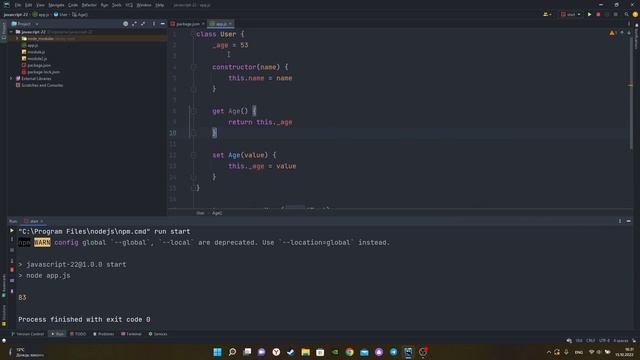The image size is (640, 360).
Task: Close the start tab in the Run panel
Action: (42, 221)
